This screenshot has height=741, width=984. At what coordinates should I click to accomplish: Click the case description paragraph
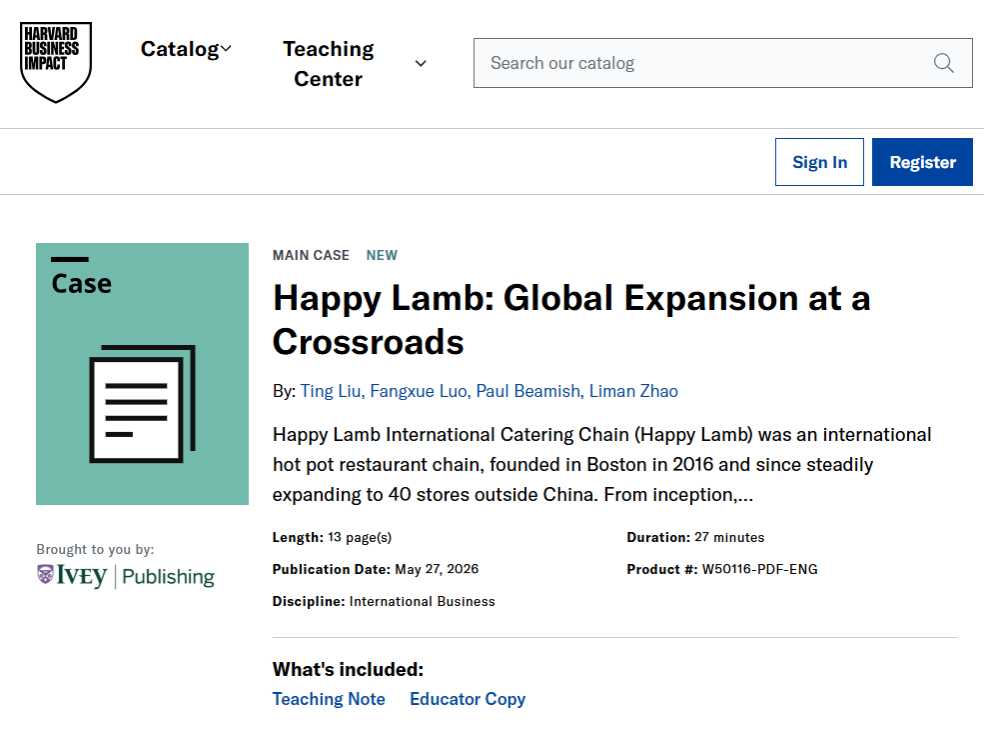coord(602,464)
